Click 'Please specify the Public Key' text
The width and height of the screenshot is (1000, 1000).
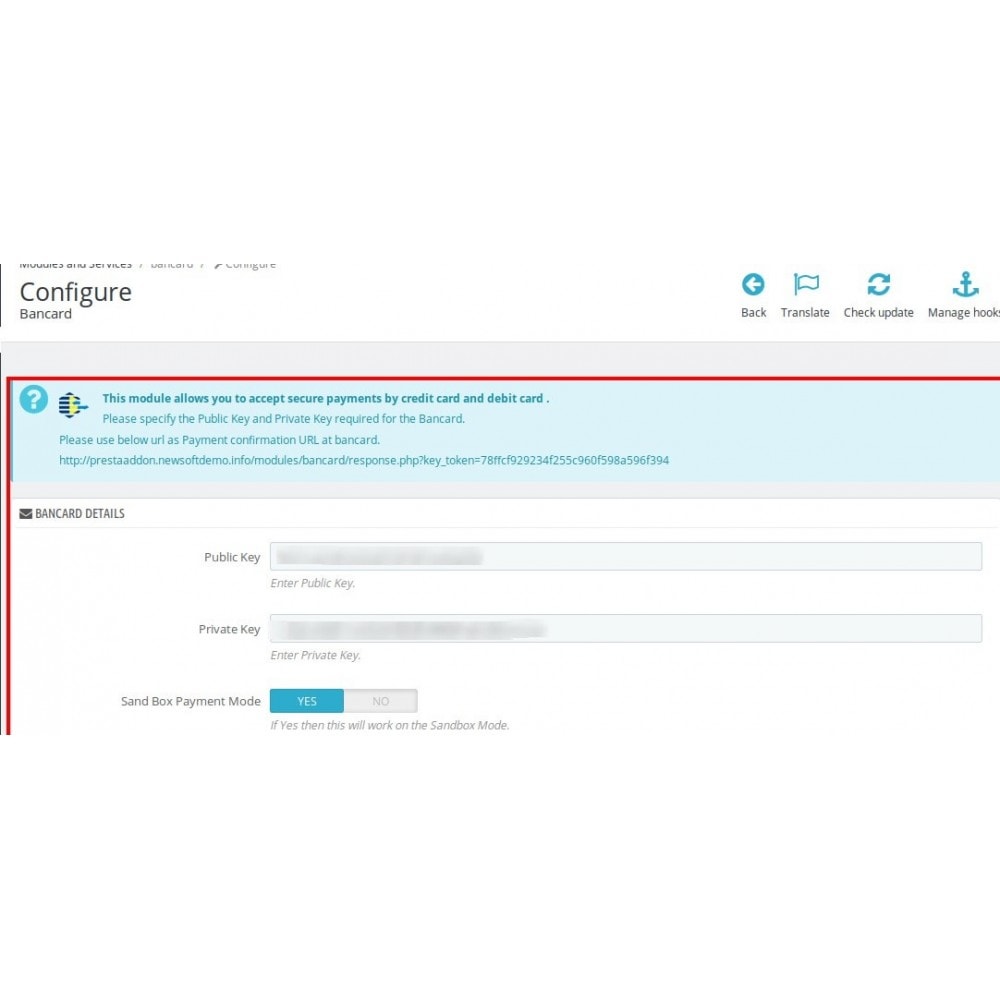coord(284,419)
